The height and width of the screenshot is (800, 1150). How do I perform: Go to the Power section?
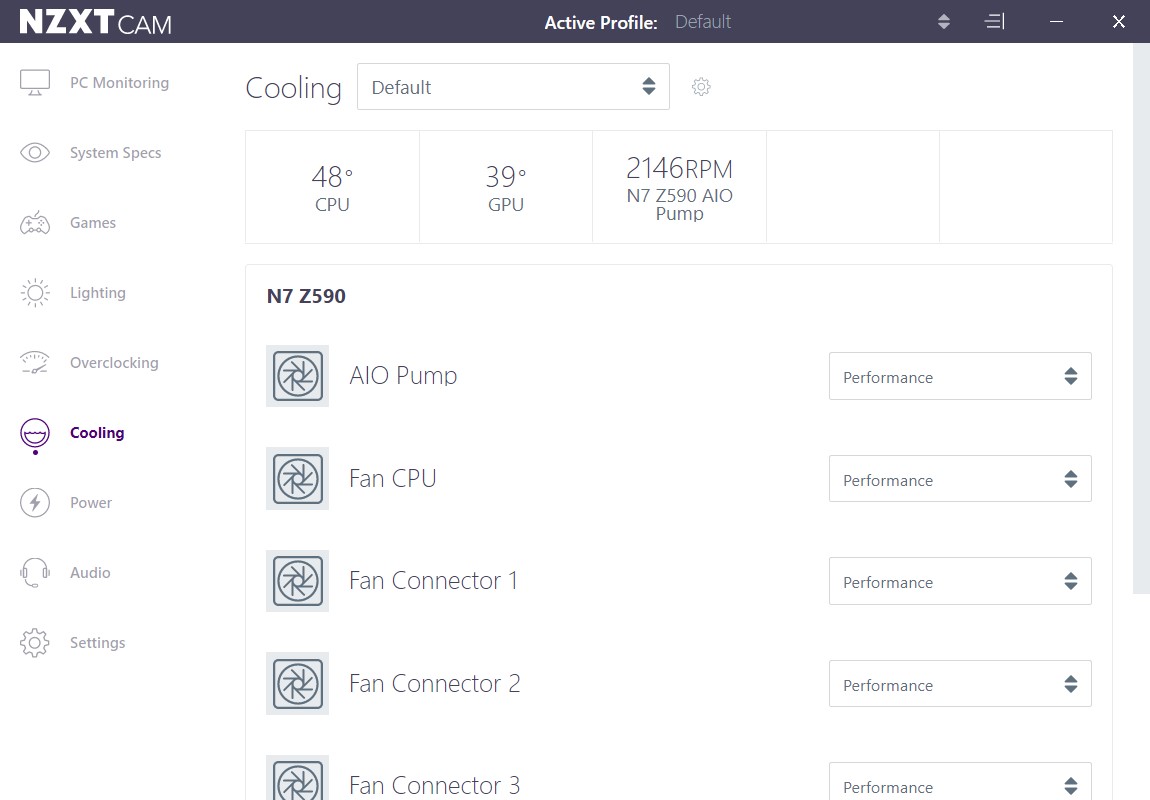91,503
